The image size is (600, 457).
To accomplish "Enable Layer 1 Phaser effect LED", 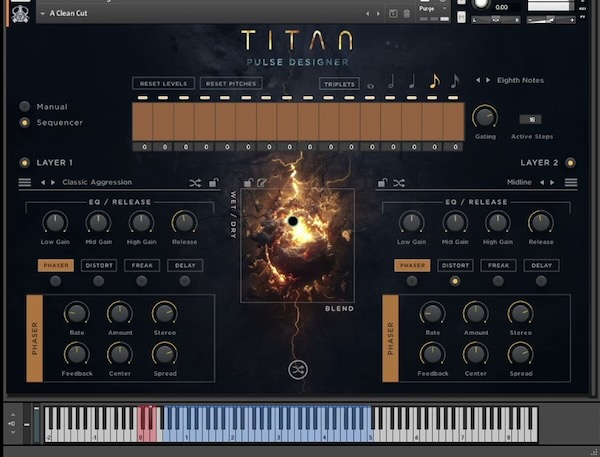I will [55, 281].
